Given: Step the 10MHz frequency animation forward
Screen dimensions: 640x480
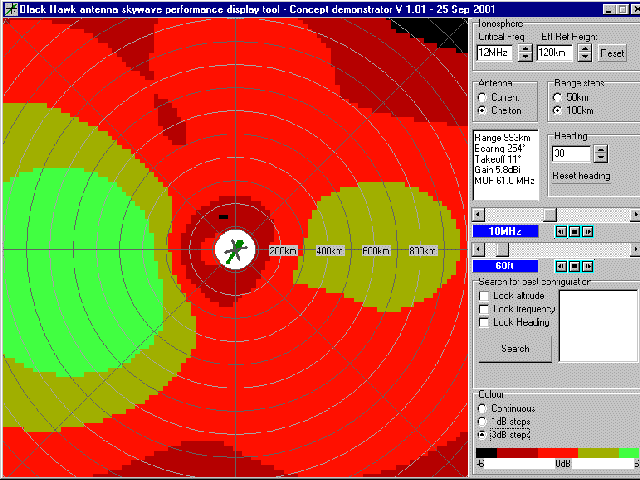Looking at the screenshot, I should [587, 231].
